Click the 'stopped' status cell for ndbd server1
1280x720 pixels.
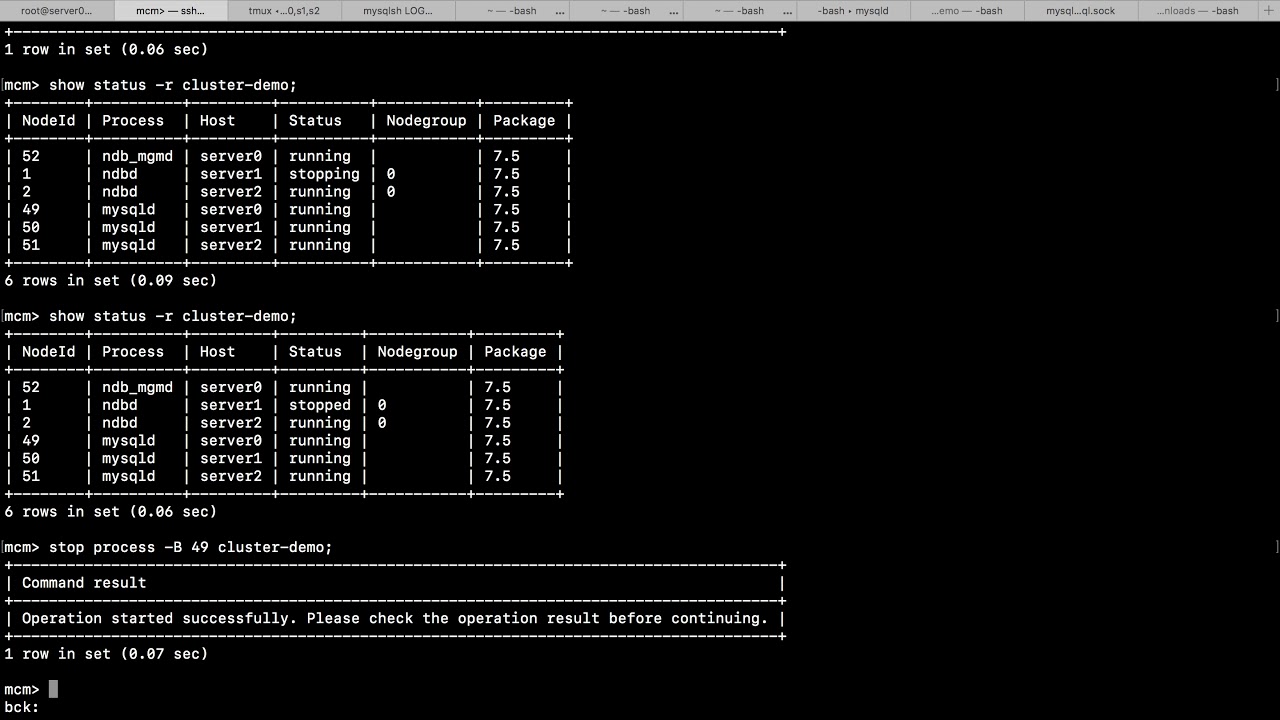[320, 405]
